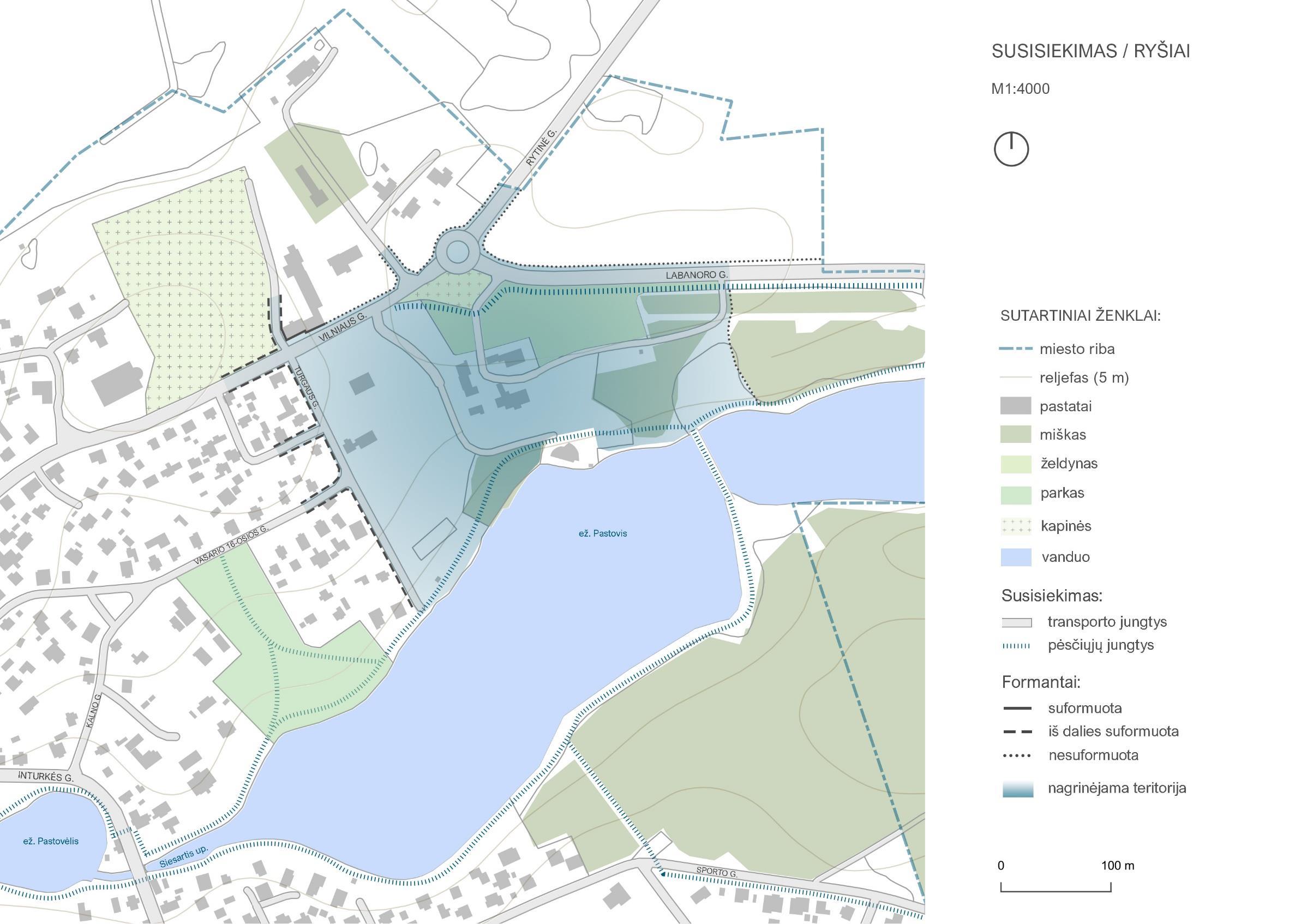Image resolution: width=1307 pixels, height=924 pixels.
Task: Click the nesuformuota dotted line symbol
Action: coord(1016,756)
